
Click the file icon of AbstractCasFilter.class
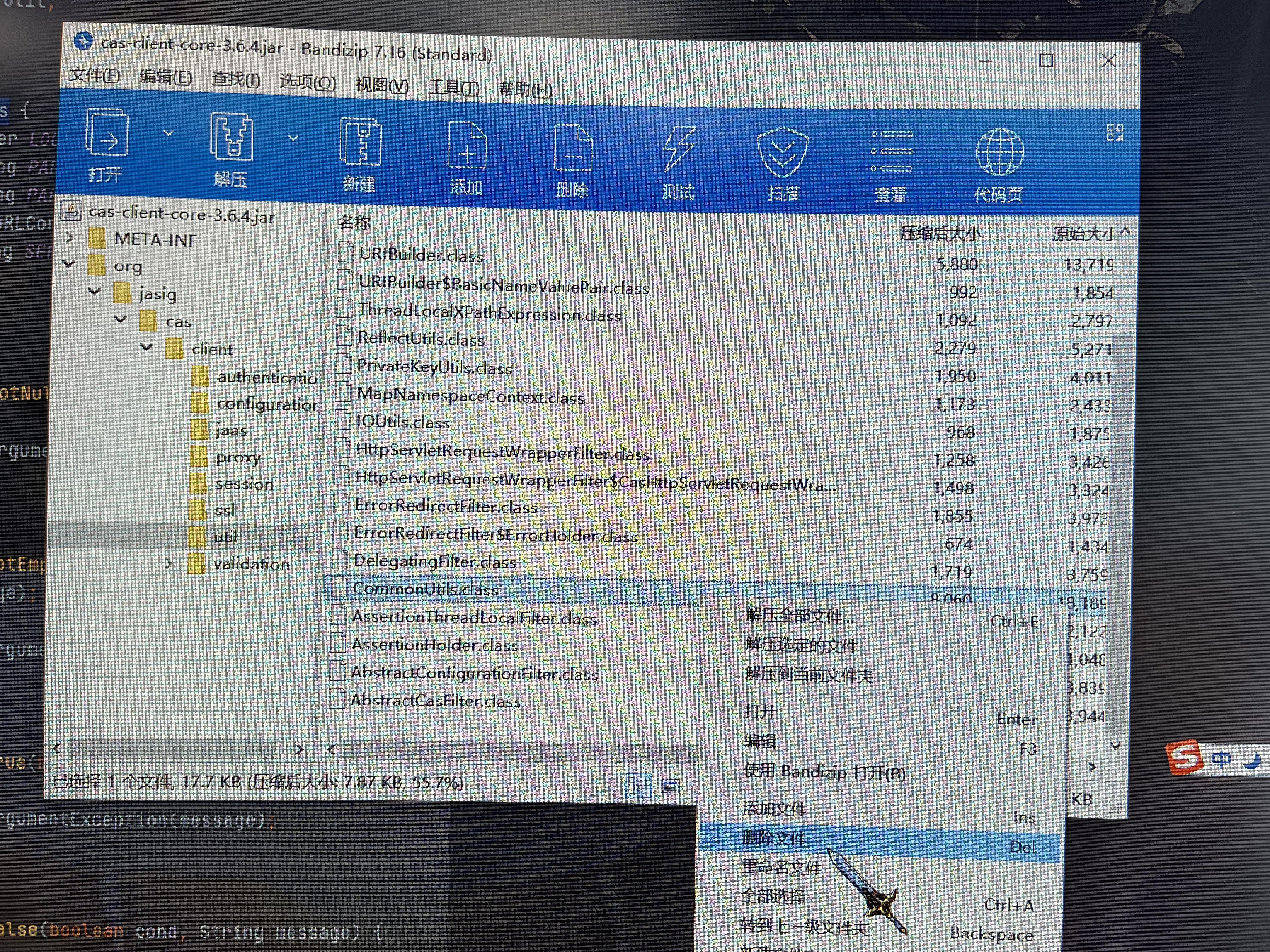[x=338, y=698]
